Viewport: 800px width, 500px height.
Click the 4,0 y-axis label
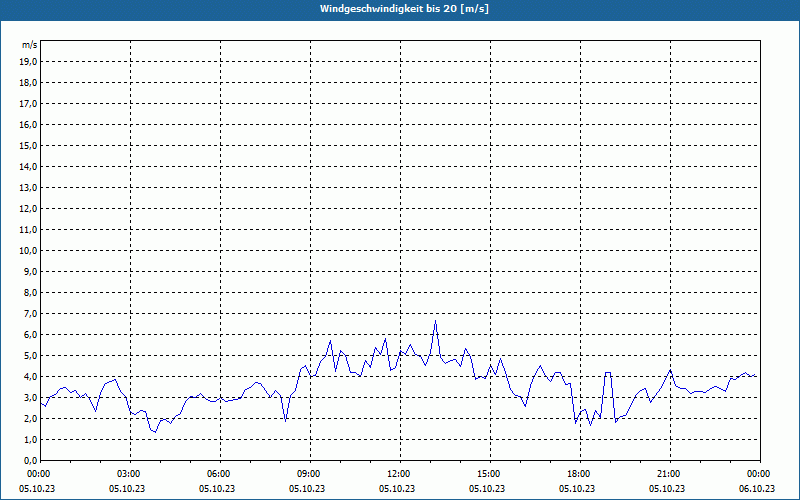click(x=30, y=377)
